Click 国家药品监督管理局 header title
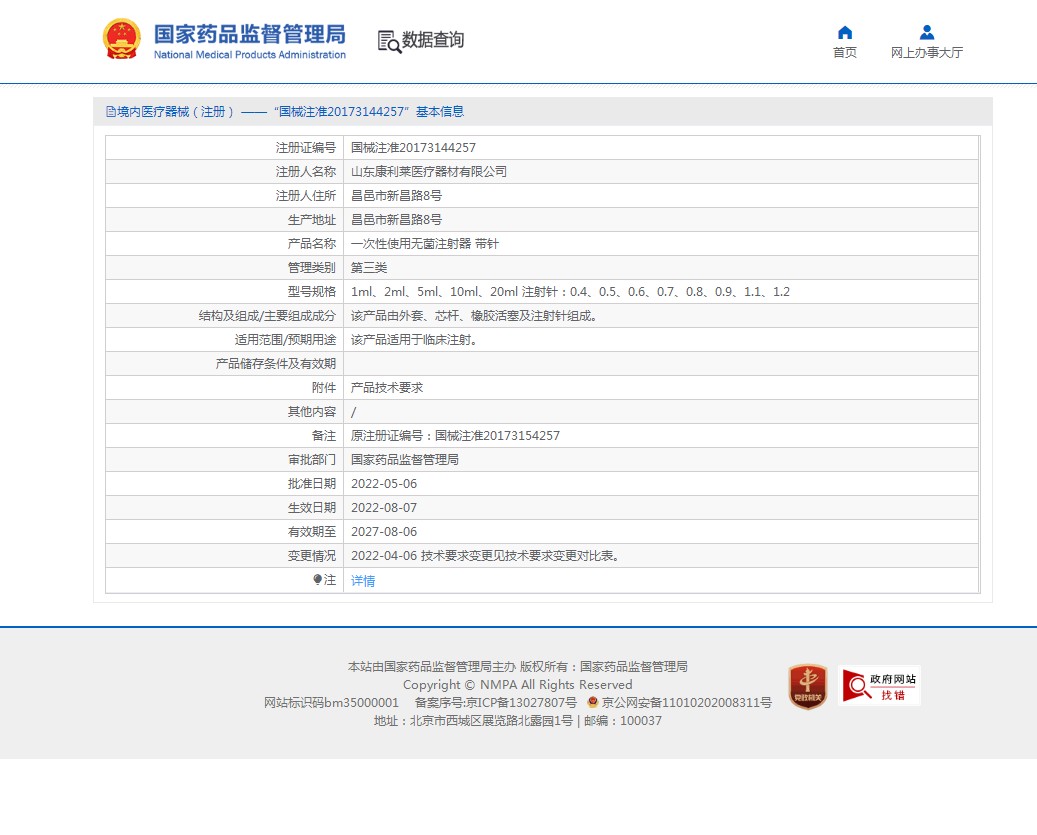This screenshot has height=835, width=1037. [249, 34]
